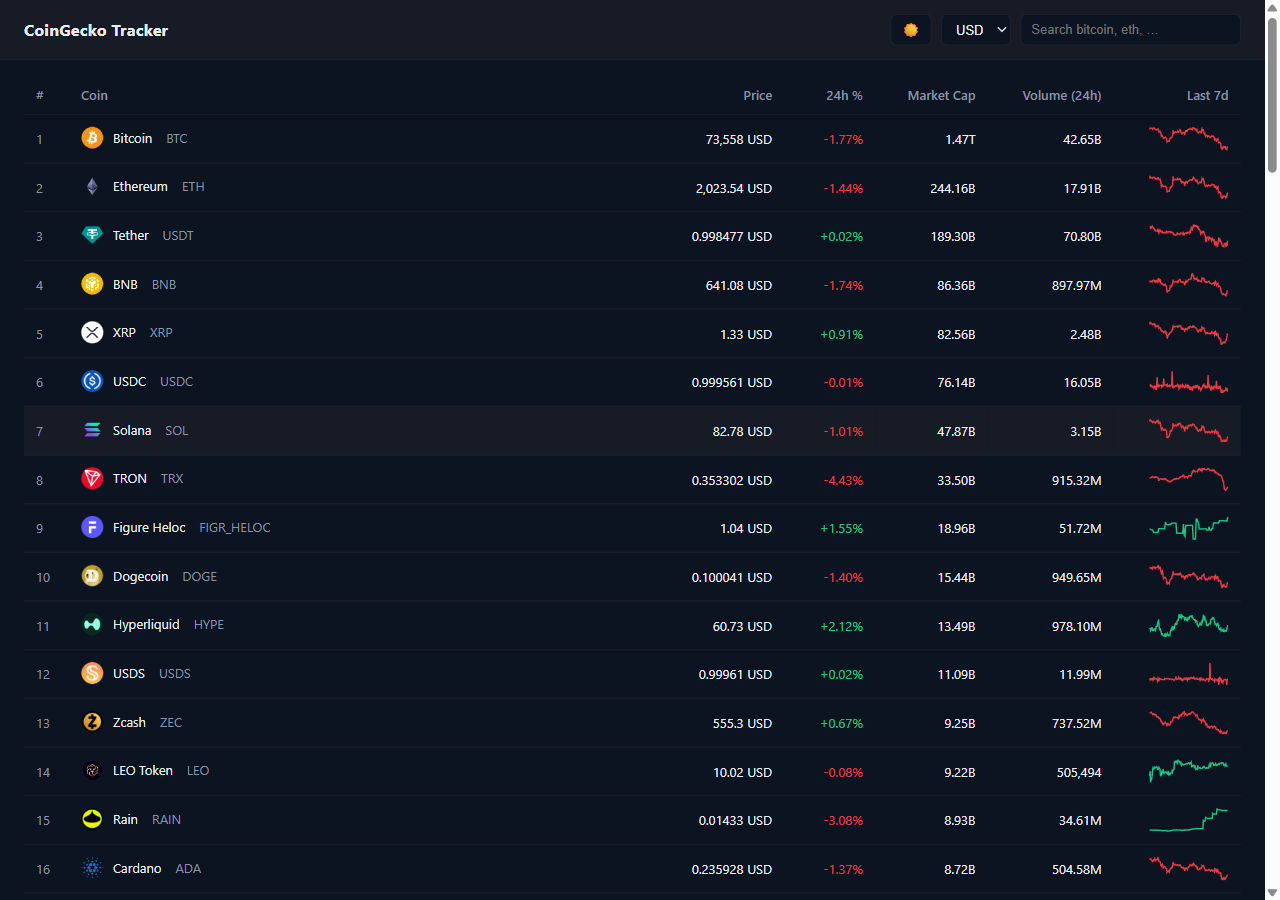Sort by the Volume (24h) column header
Image resolution: width=1280 pixels, height=900 pixels.
point(1062,95)
